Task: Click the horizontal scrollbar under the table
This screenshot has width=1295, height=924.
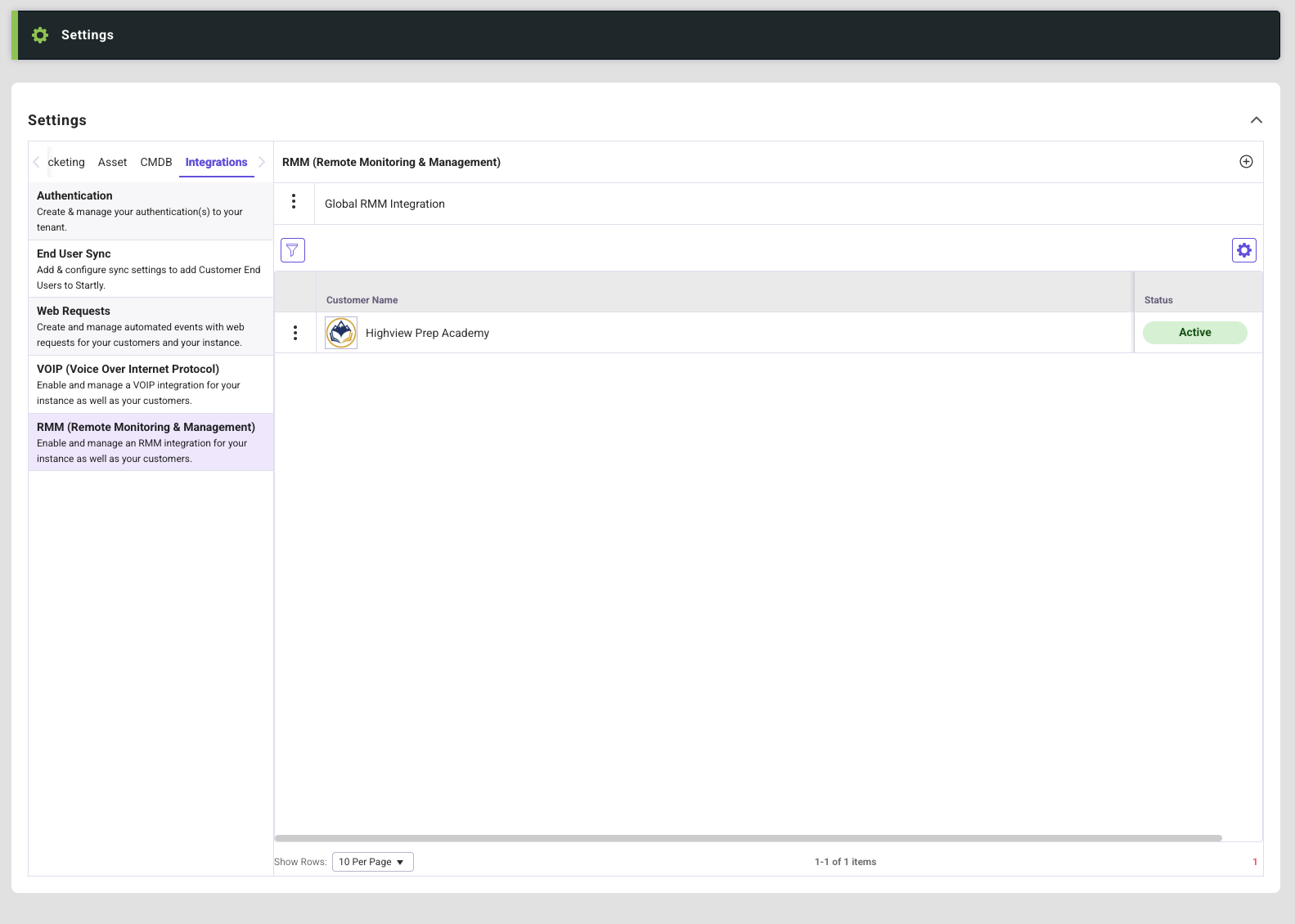Action: point(748,838)
